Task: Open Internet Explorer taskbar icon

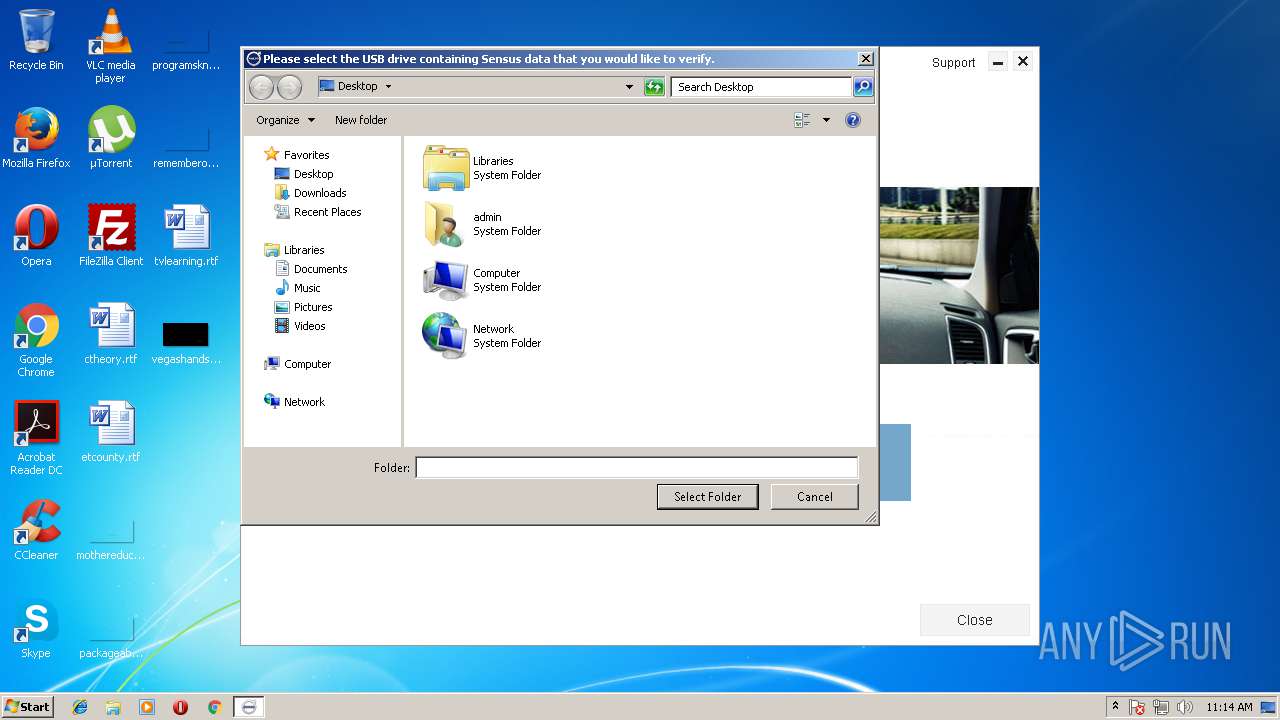Action: tap(80, 707)
